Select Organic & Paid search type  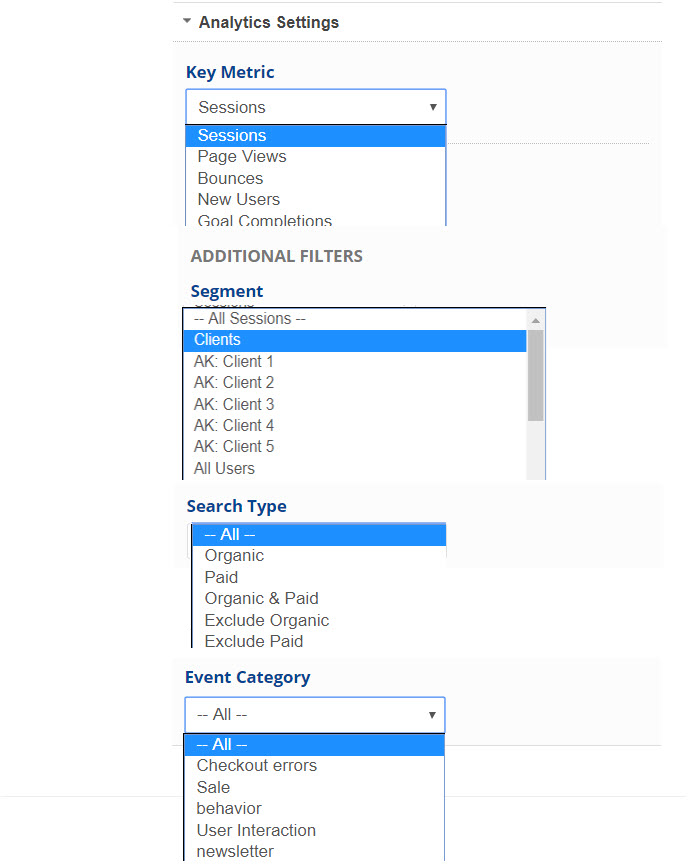click(x=262, y=599)
